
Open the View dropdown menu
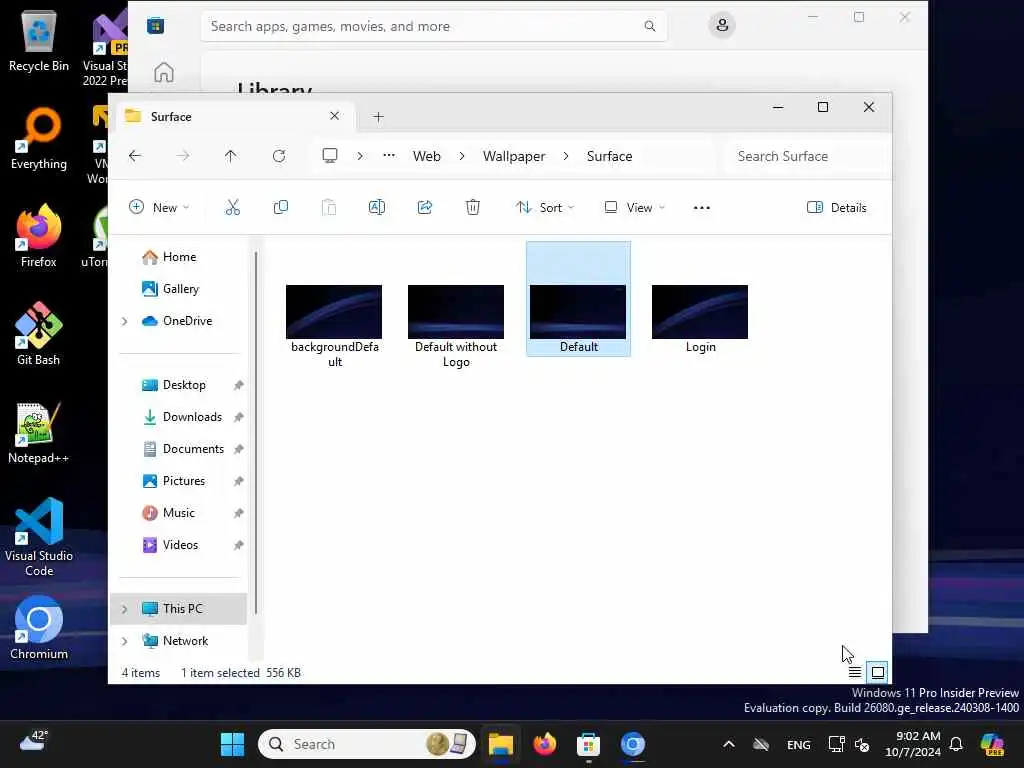pos(634,208)
